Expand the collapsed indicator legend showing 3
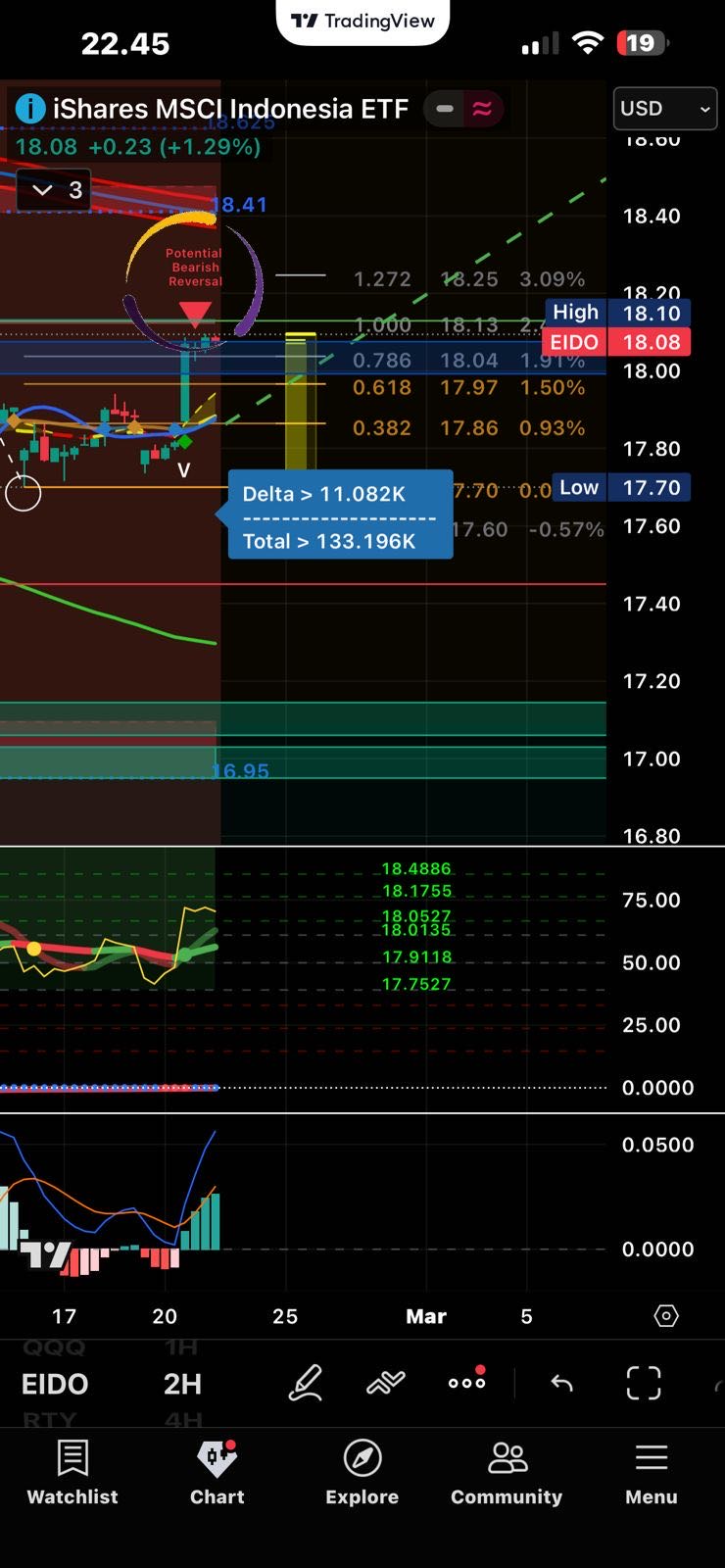Image resolution: width=725 pixels, height=1568 pixels. 58,190
